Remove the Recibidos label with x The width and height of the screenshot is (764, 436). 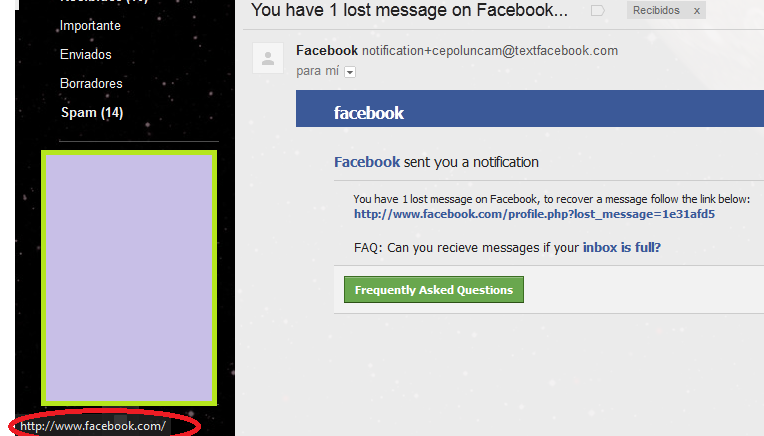point(697,11)
